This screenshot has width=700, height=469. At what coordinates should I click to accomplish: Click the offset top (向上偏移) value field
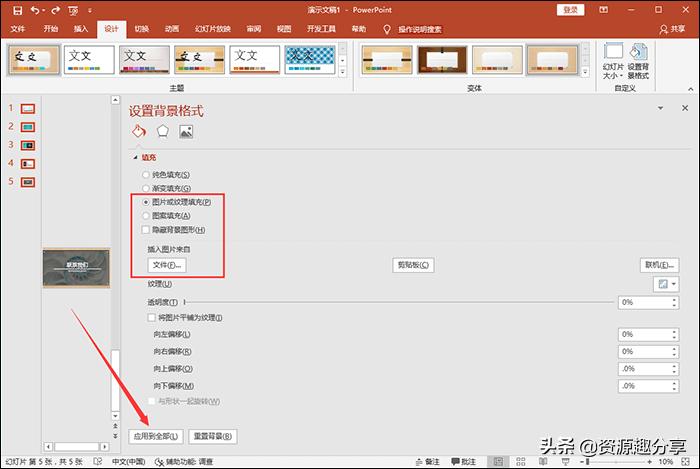point(644,369)
